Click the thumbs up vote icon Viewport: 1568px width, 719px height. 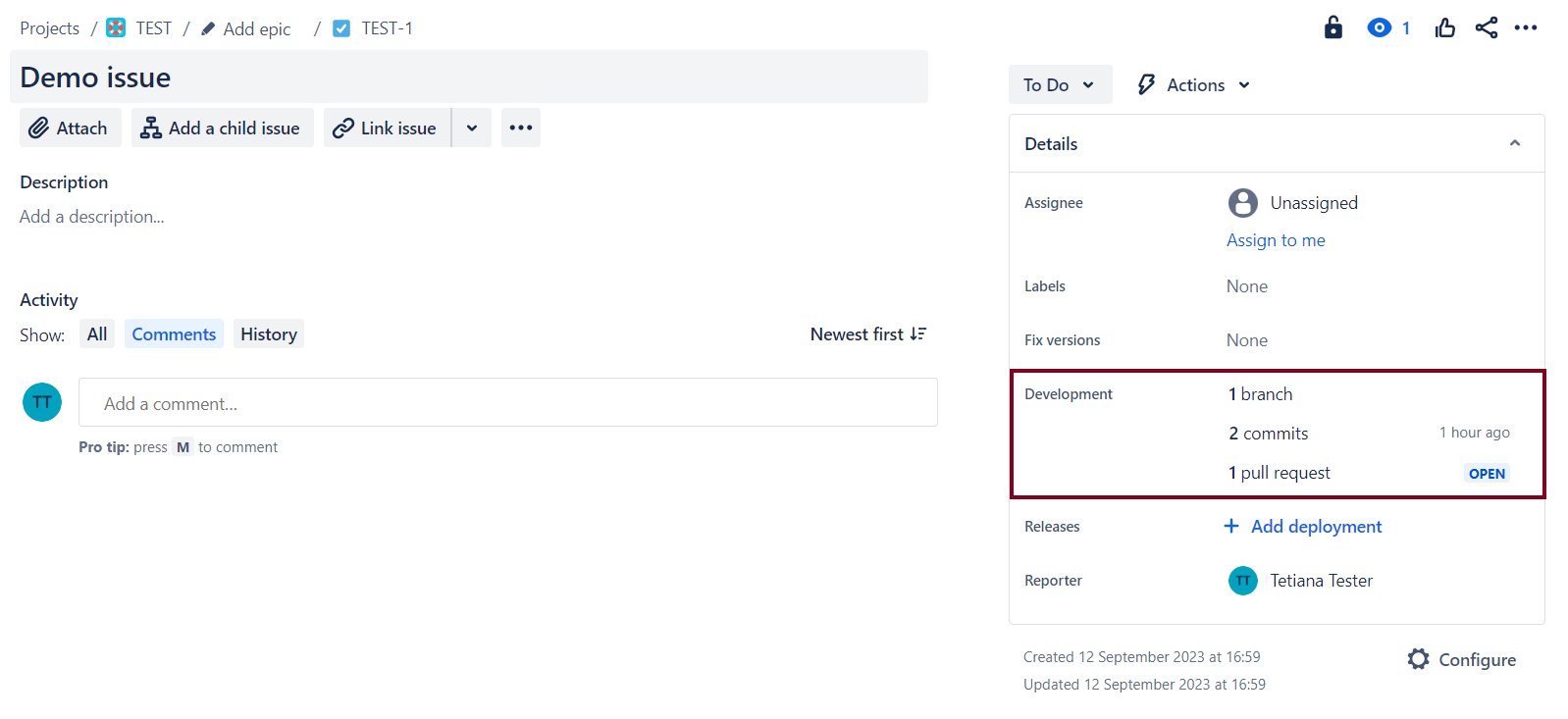click(1444, 27)
